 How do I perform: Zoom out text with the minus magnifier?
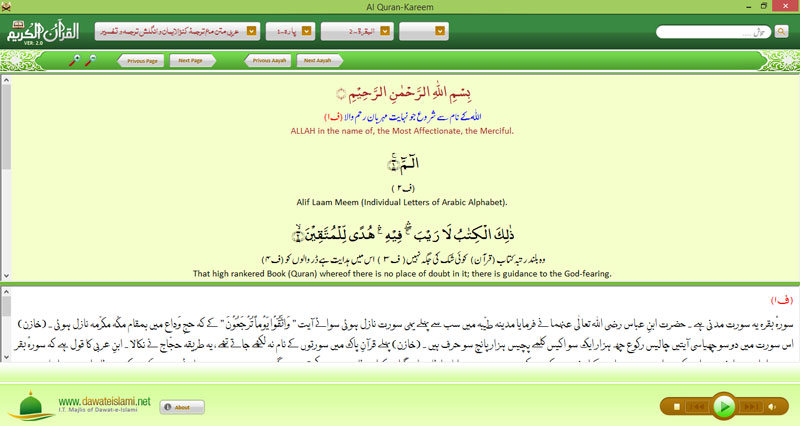(x=90, y=61)
